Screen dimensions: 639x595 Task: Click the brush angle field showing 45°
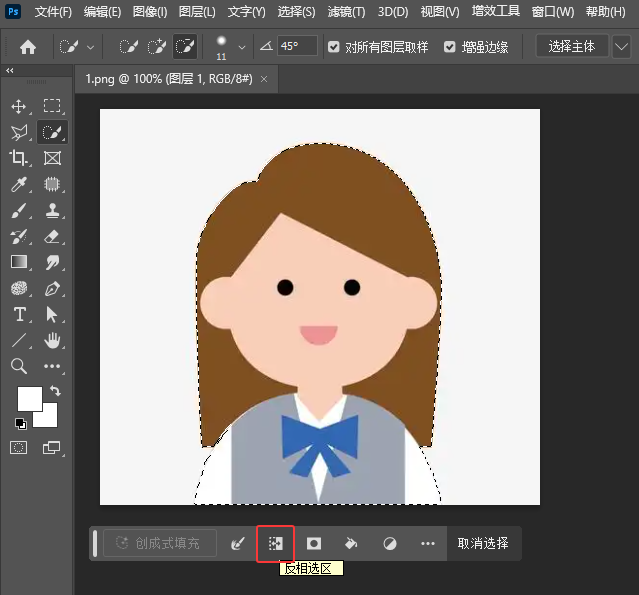pos(297,46)
